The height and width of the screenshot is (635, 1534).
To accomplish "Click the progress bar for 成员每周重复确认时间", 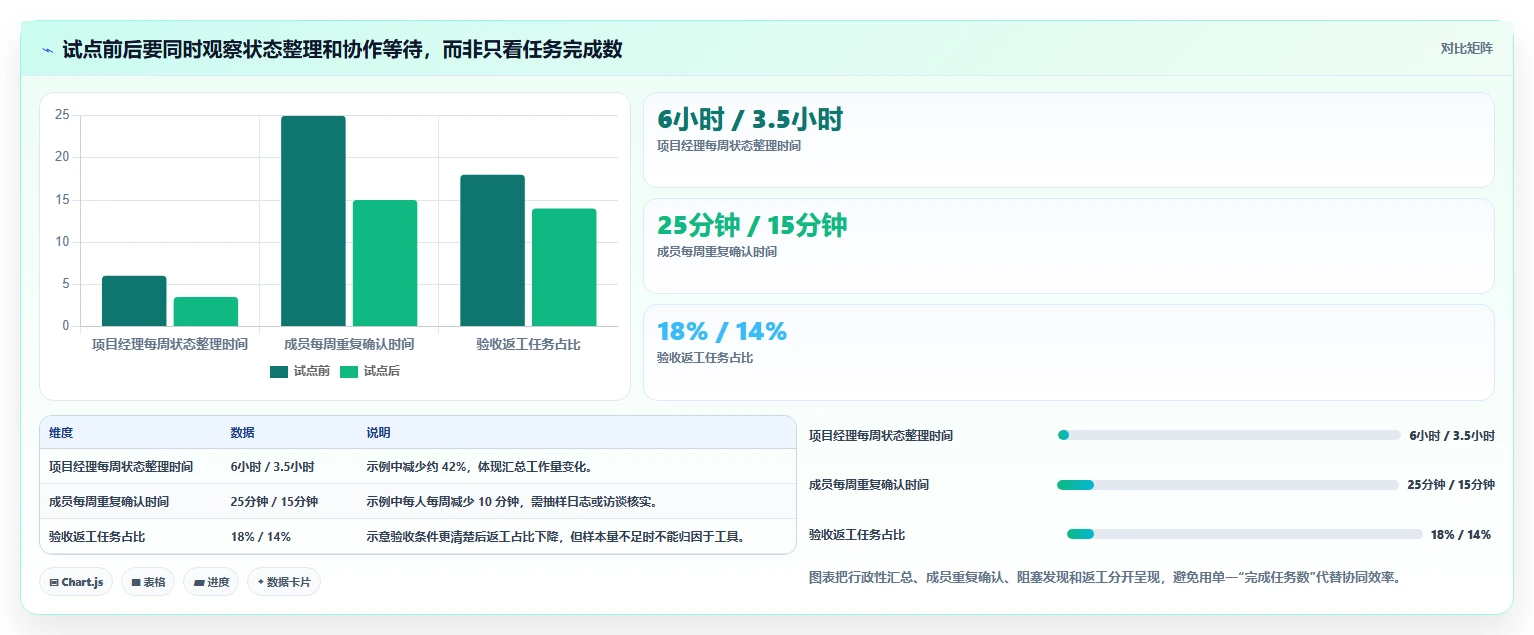I will 1228,485.
